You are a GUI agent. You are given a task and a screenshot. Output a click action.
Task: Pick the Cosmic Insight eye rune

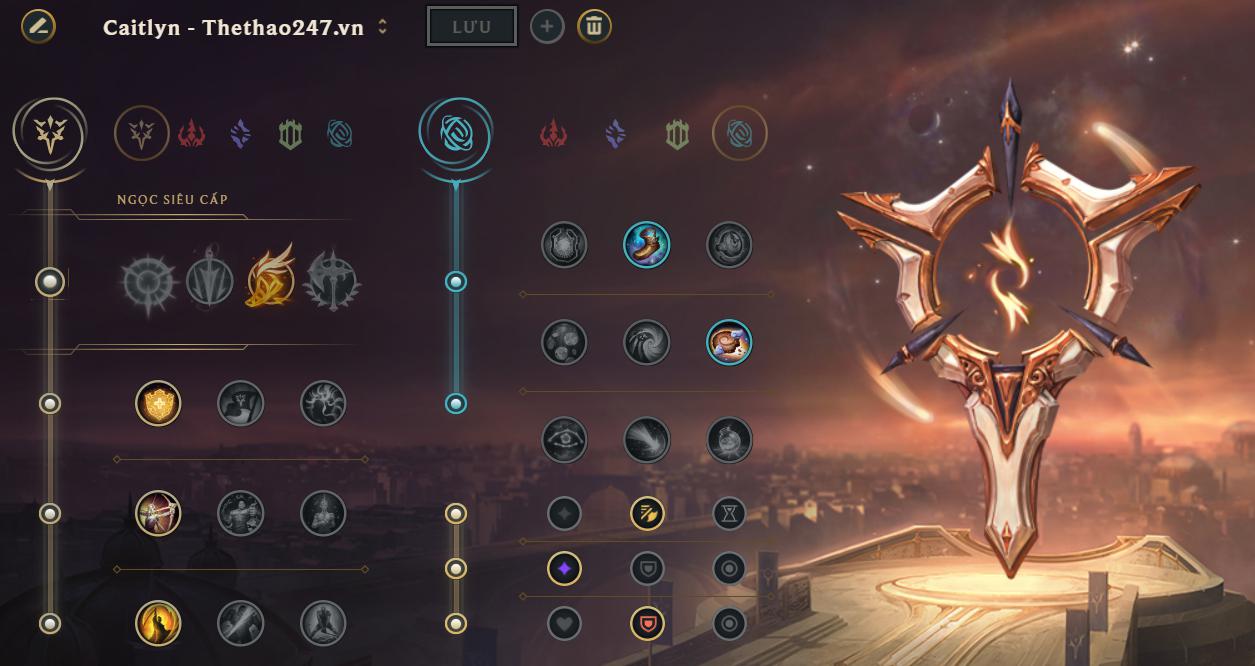564,440
